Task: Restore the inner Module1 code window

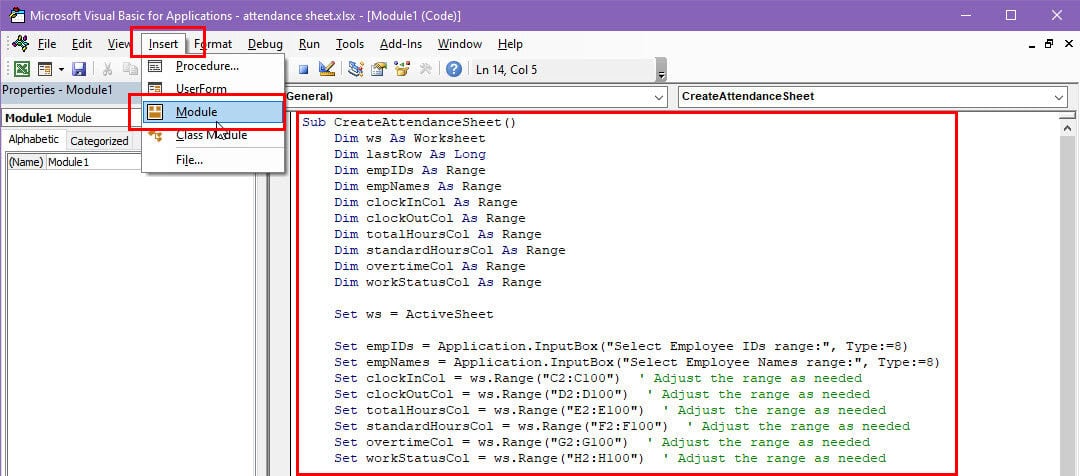Action: tap(1049, 44)
